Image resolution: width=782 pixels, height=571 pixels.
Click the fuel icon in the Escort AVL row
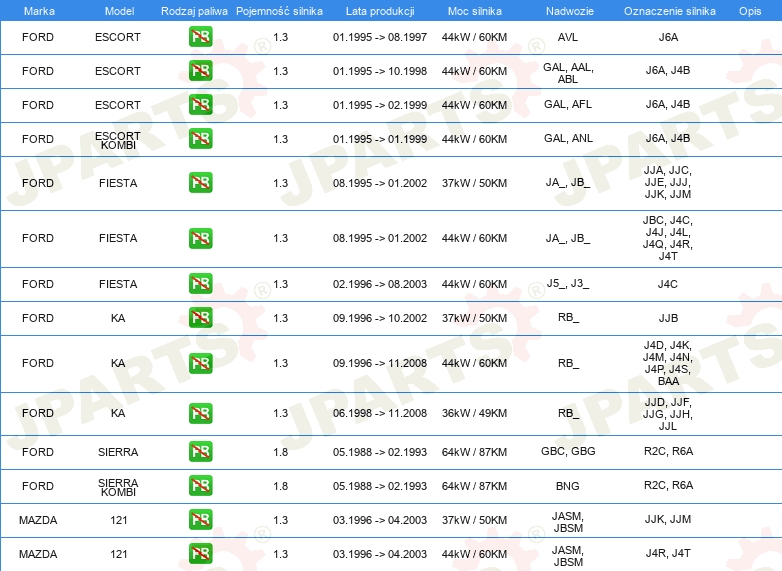(x=200, y=37)
